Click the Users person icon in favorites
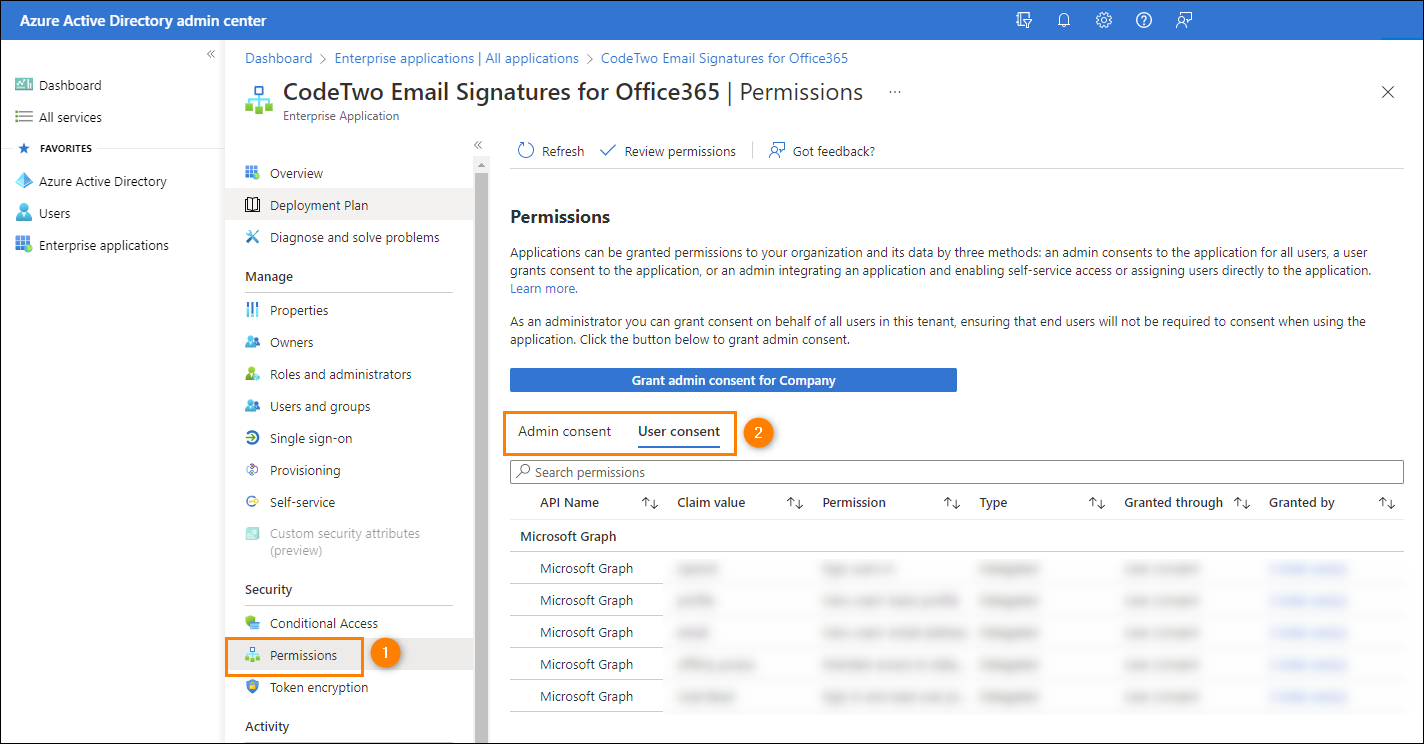Screen dimensions: 1424x744 coord(24,213)
